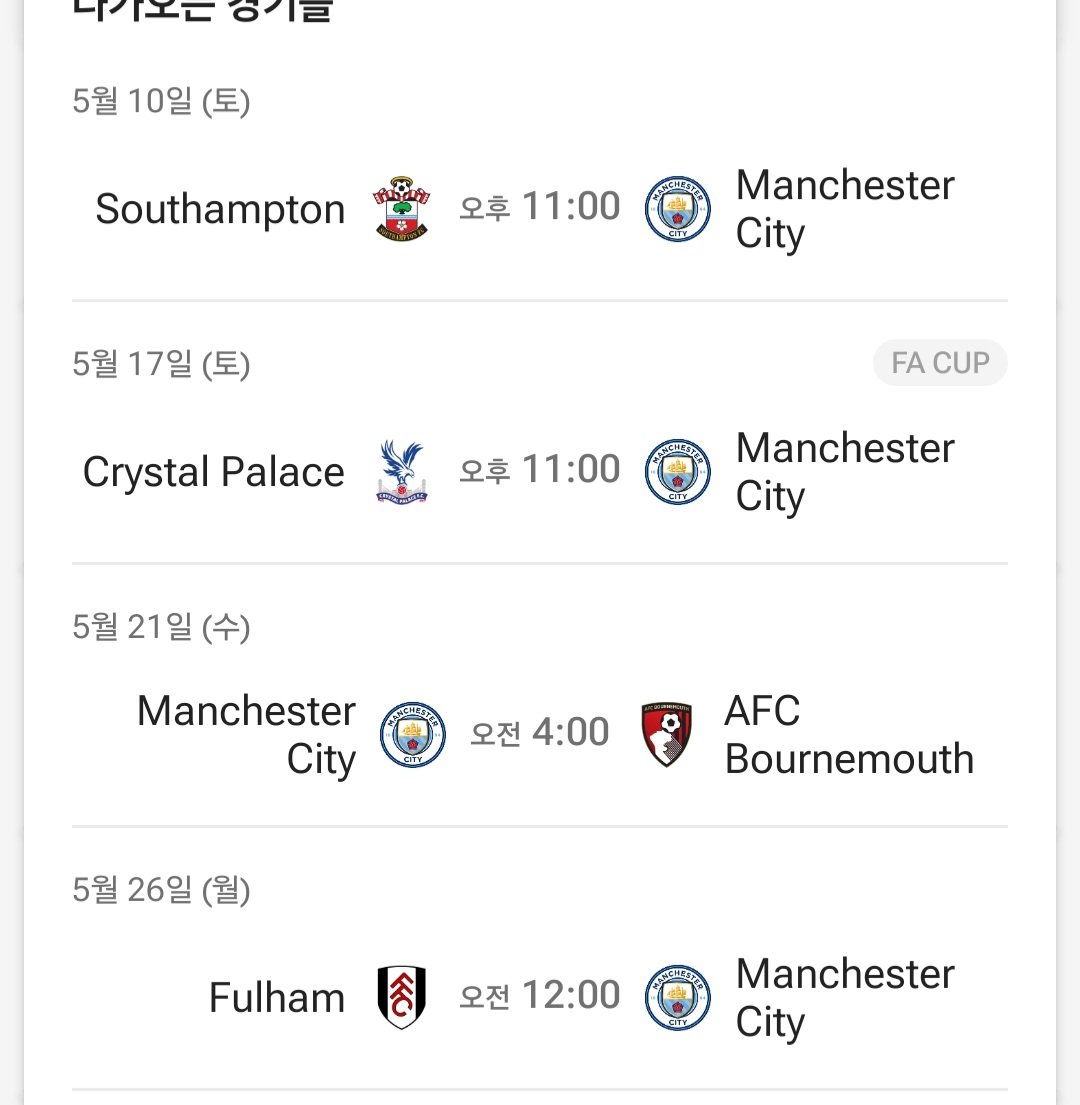
Task: Tap the Southampton club crest
Action: [402, 209]
